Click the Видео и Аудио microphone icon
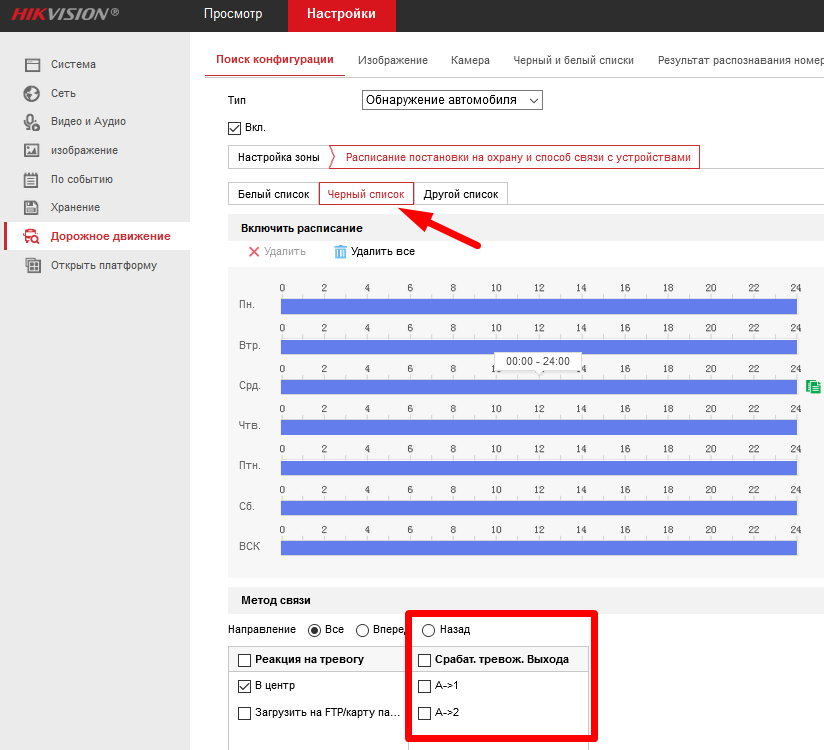The width and height of the screenshot is (824, 750). point(32,122)
